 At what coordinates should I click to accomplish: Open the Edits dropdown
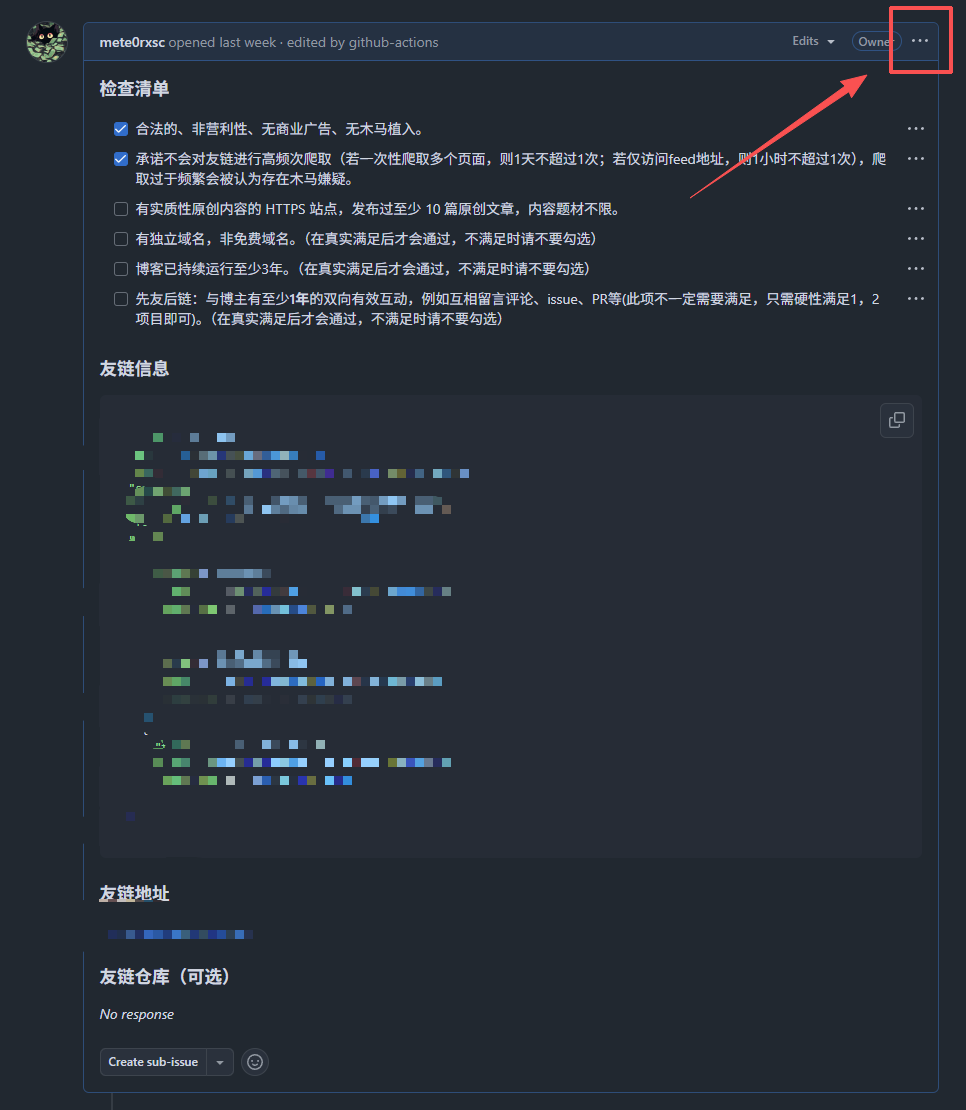point(806,41)
